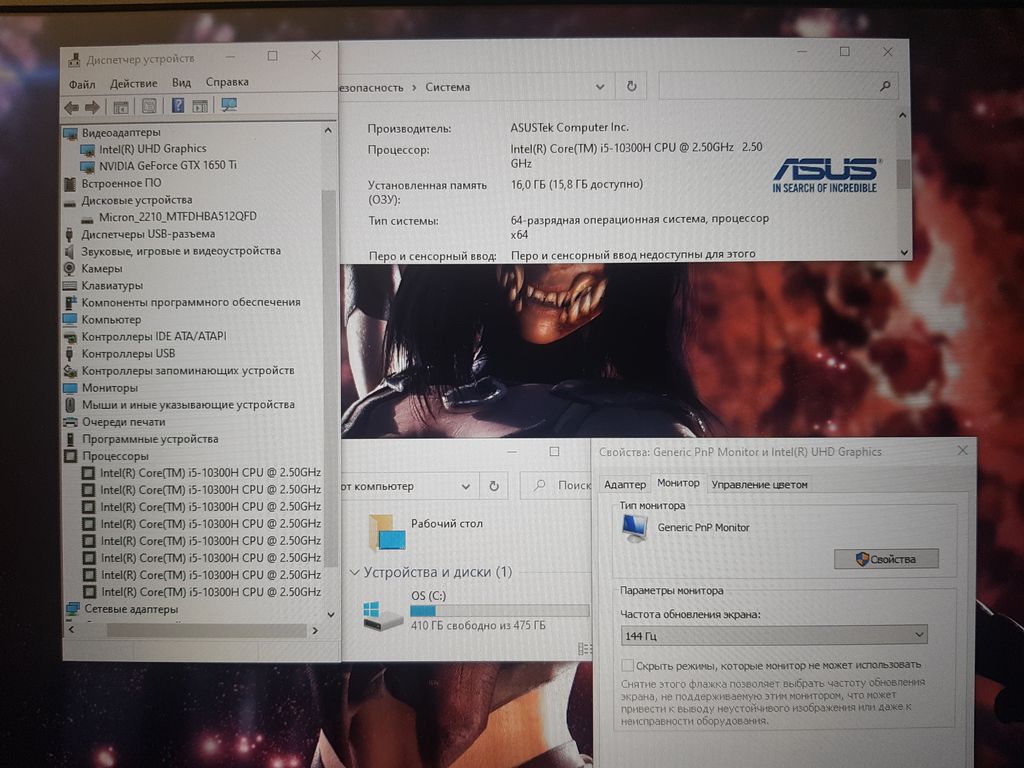Collapse the Устройства и диски section
Viewport: 1024px width, 768px height.
click(355, 573)
